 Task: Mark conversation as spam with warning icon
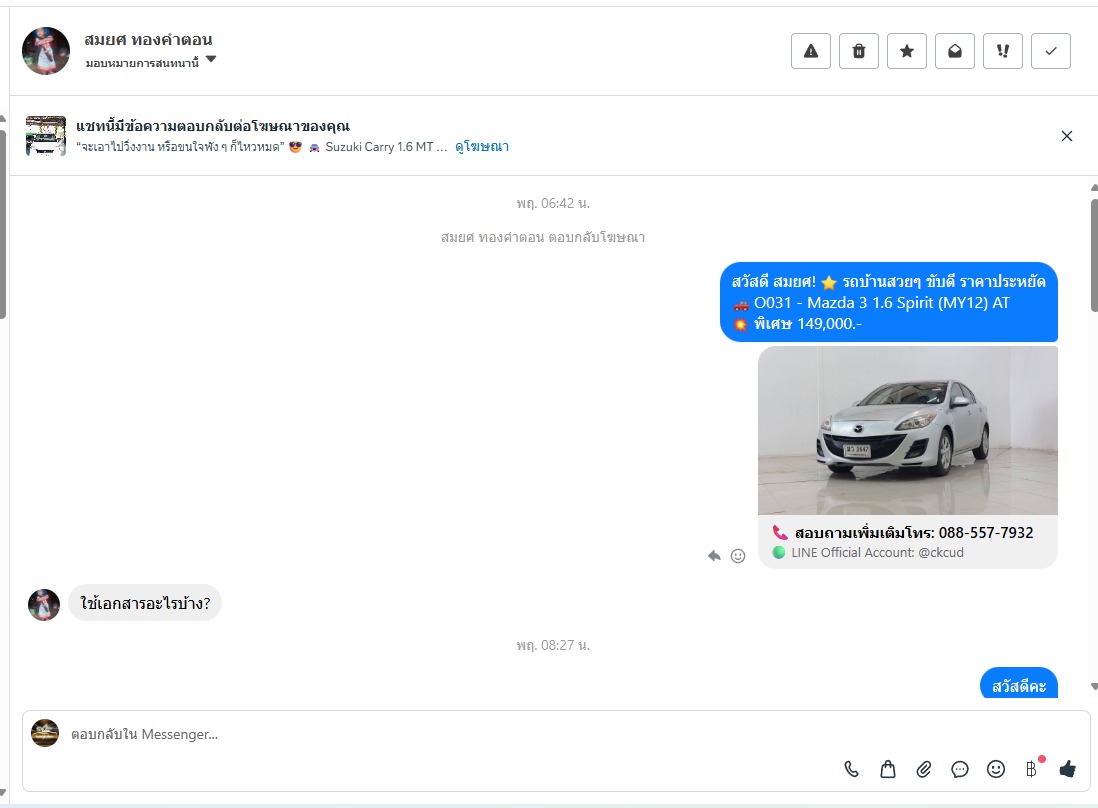pos(810,51)
